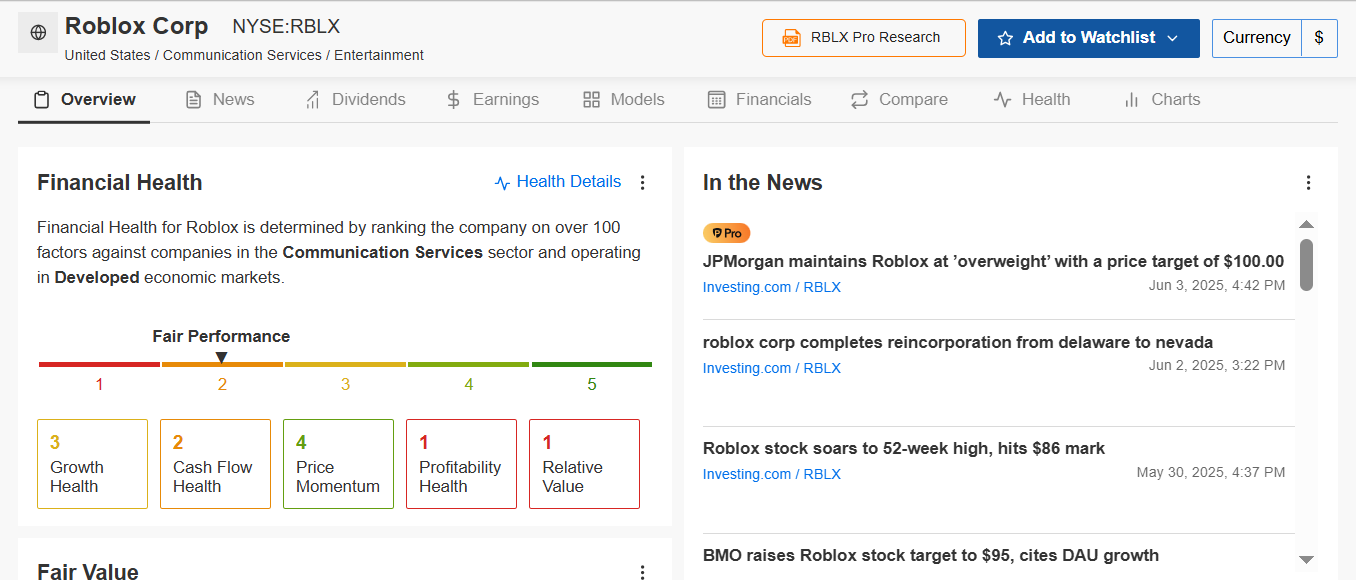Click news list scroll-up arrow
This screenshot has width=1356, height=580.
coord(1306,224)
